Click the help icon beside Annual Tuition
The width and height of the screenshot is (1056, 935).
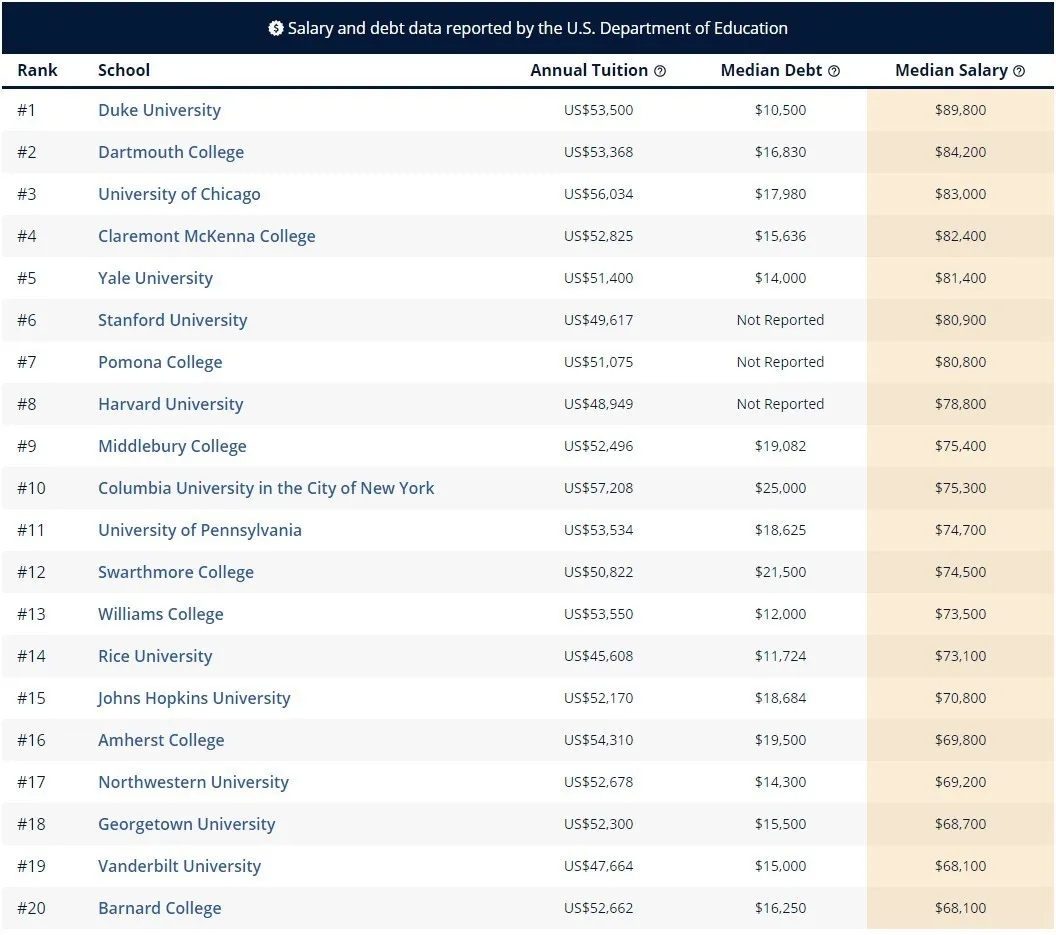[x=660, y=71]
